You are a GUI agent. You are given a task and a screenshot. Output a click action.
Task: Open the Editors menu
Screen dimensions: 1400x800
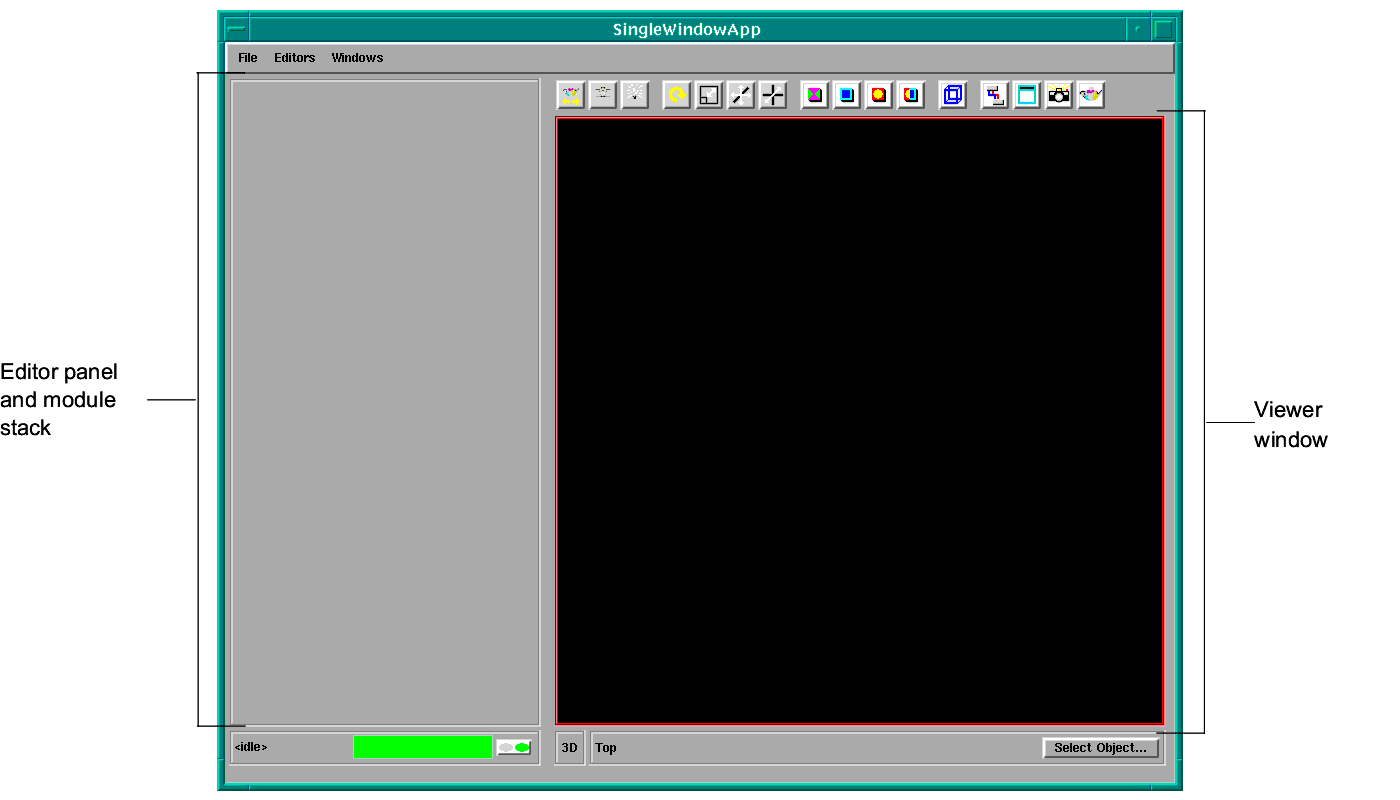point(294,58)
